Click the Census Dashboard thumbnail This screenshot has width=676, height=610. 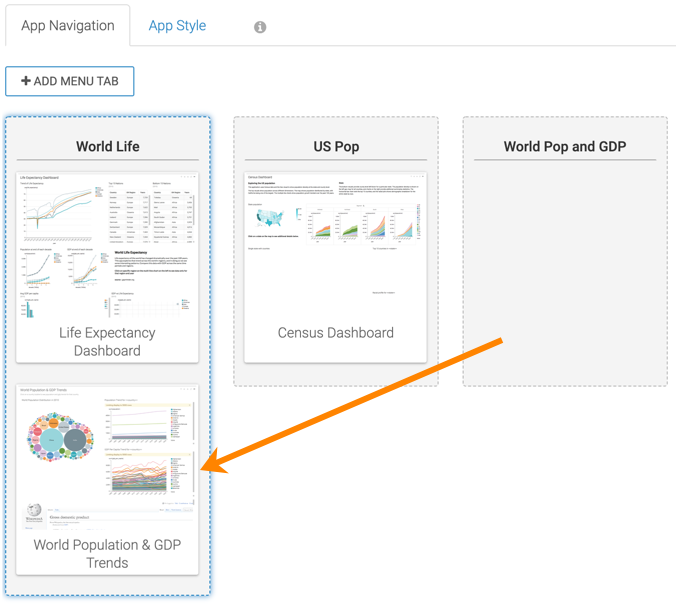pos(336,240)
